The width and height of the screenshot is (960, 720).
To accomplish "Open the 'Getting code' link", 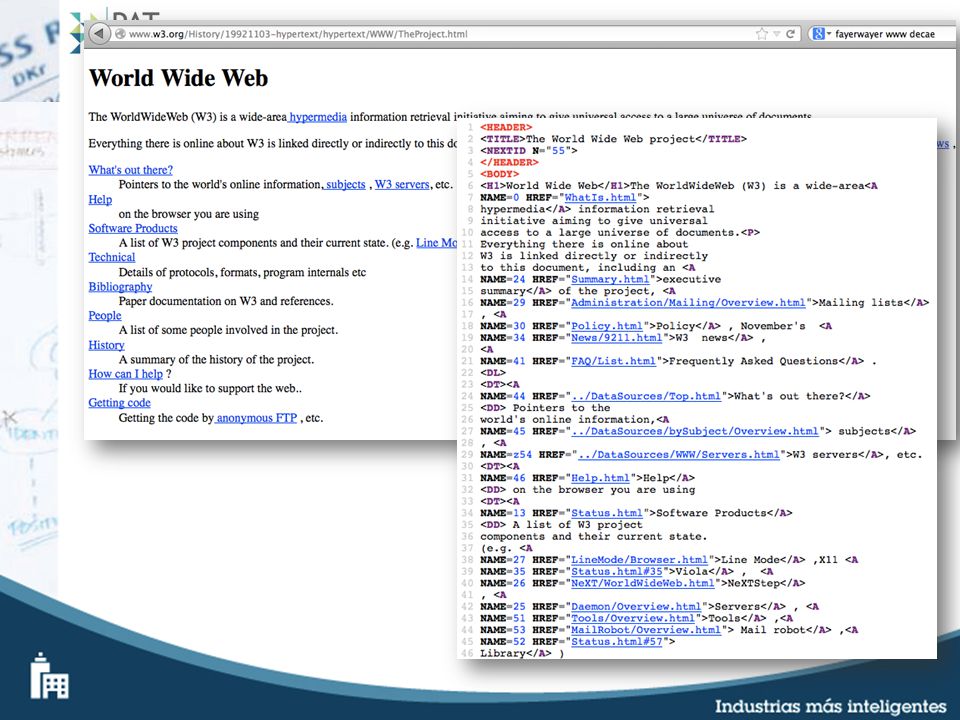I will click(x=119, y=403).
